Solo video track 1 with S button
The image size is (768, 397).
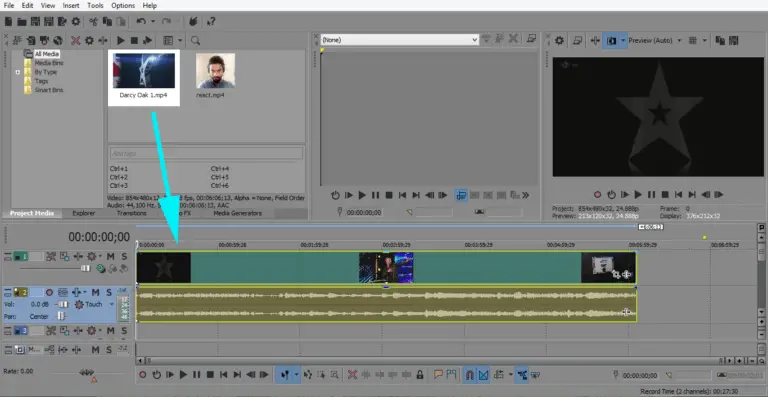(x=124, y=257)
